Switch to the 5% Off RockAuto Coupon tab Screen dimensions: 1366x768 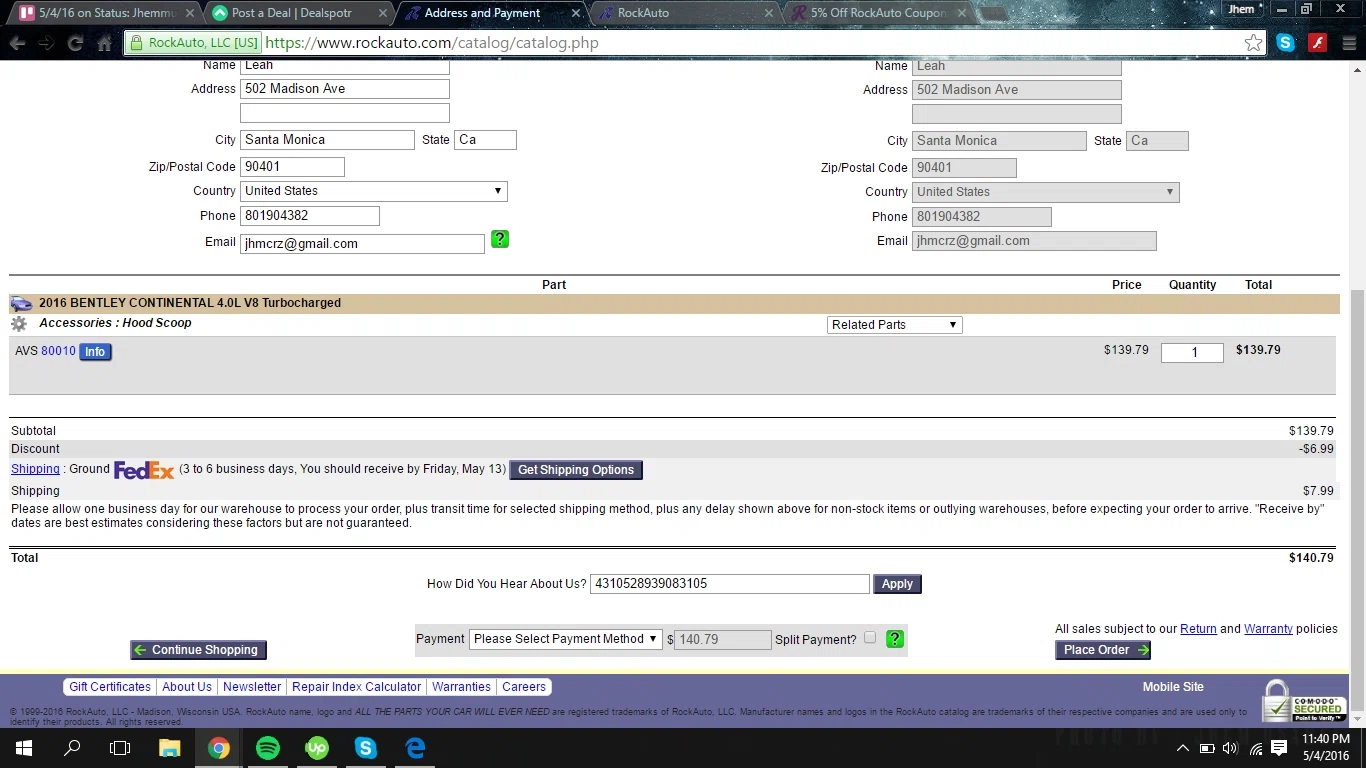point(876,13)
